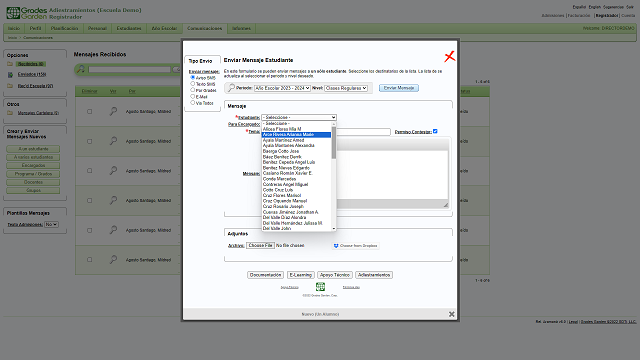Click the magnifier icon next to Período

point(231,88)
